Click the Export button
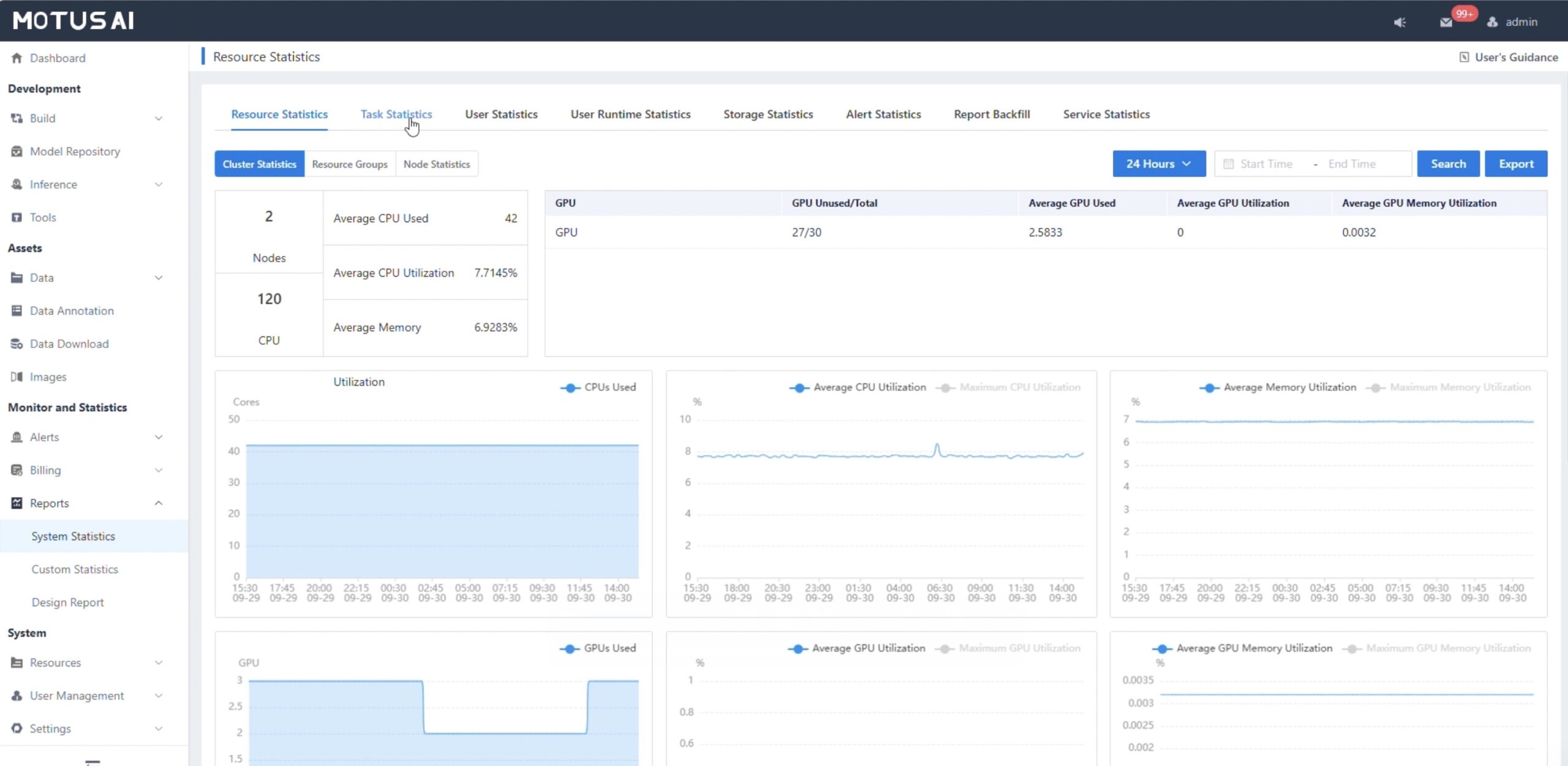1568x766 pixels. coord(1515,164)
